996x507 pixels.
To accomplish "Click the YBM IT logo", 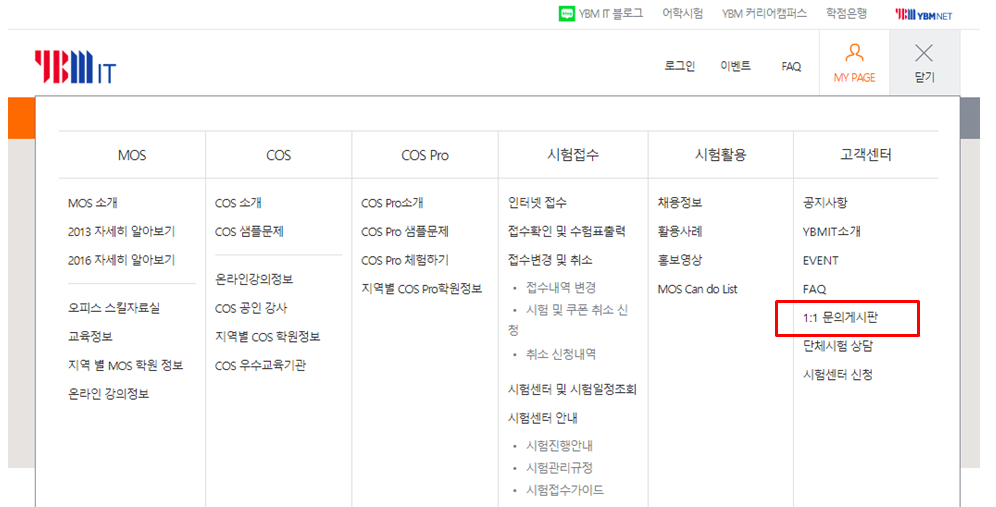I will pyautogui.click(x=76, y=67).
